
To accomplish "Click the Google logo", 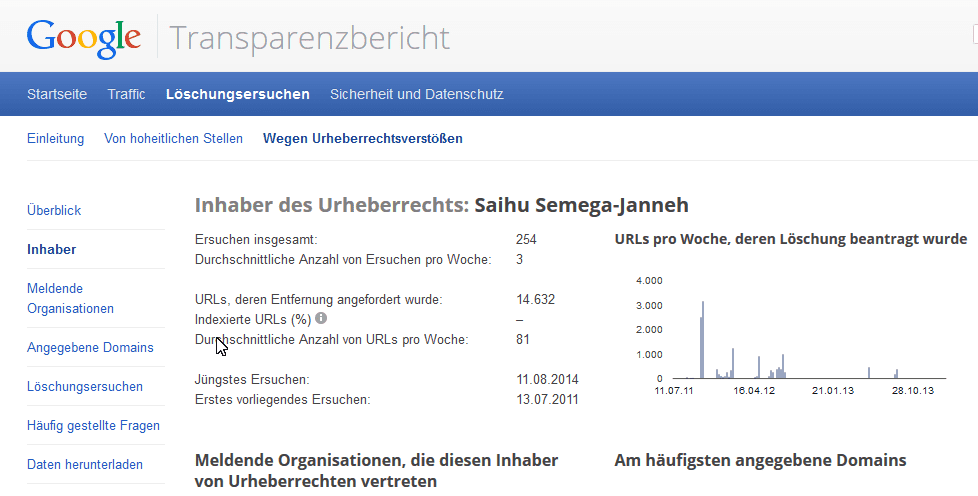I will point(84,38).
